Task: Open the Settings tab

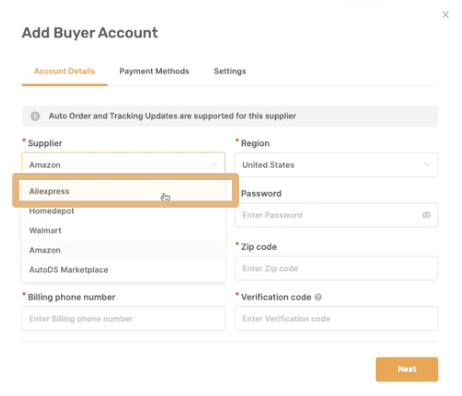Action: (x=230, y=71)
